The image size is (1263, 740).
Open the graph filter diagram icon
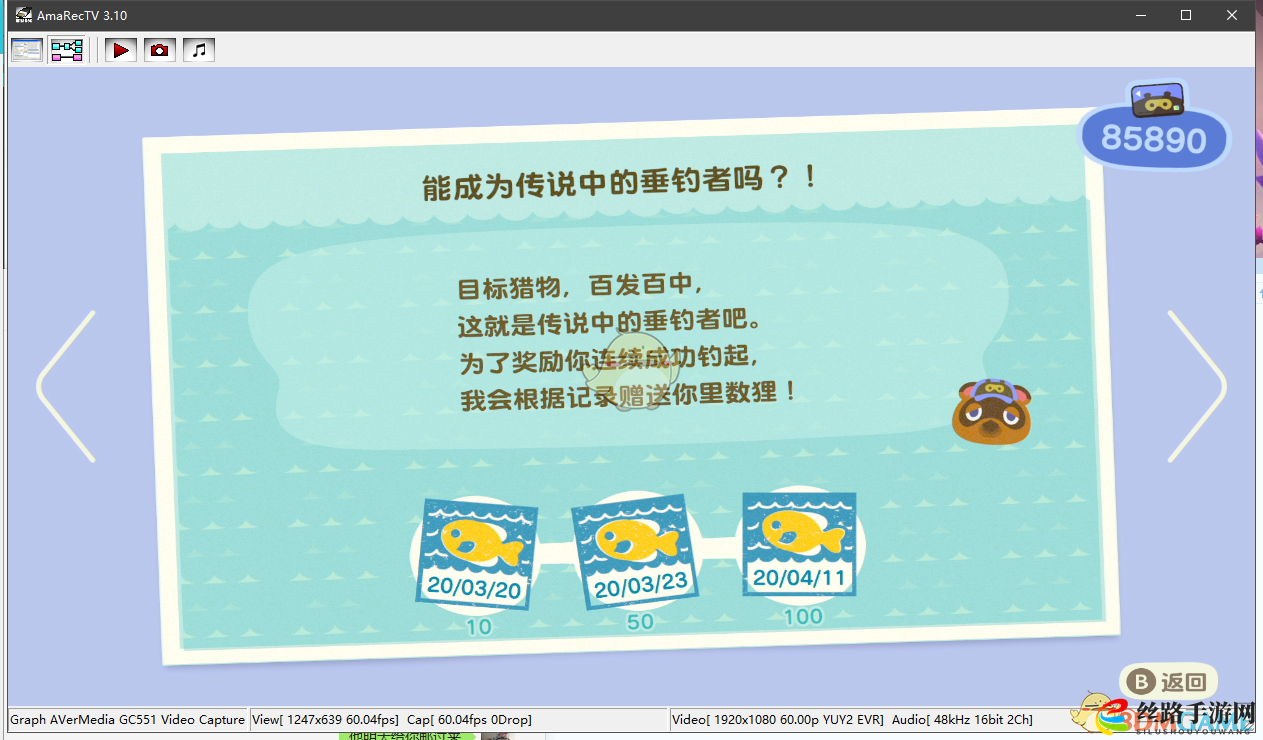[x=67, y=50]
